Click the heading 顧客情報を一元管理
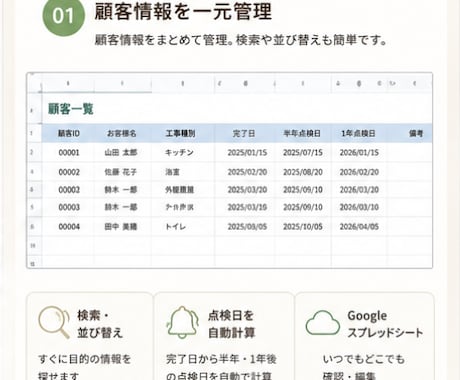The width and height of the screenshot is (460, 380). [183, 11]
